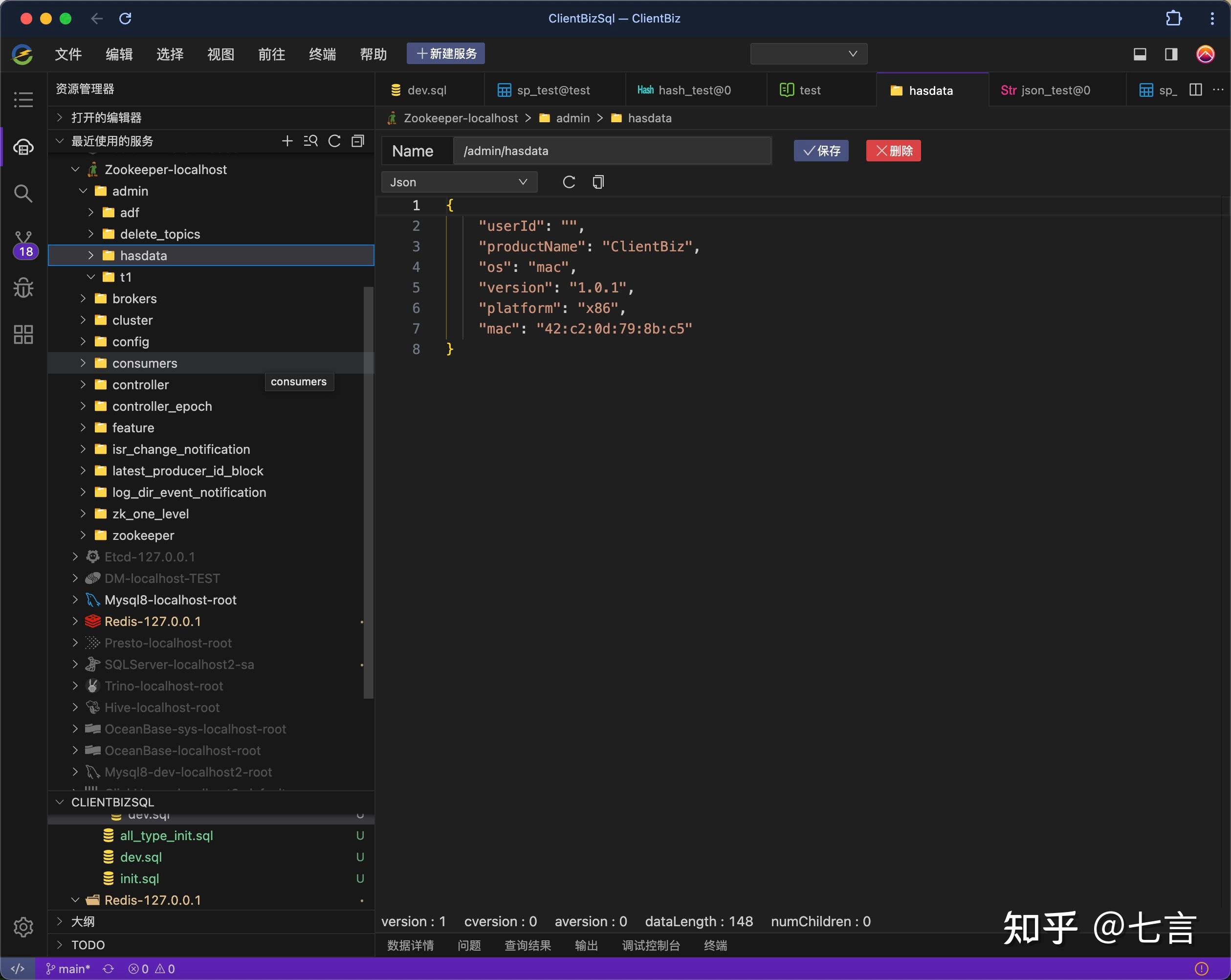The height and width of the screenshot is (980, 1231).
Task: Open the Json format dropdown
Action: point(459,181)
